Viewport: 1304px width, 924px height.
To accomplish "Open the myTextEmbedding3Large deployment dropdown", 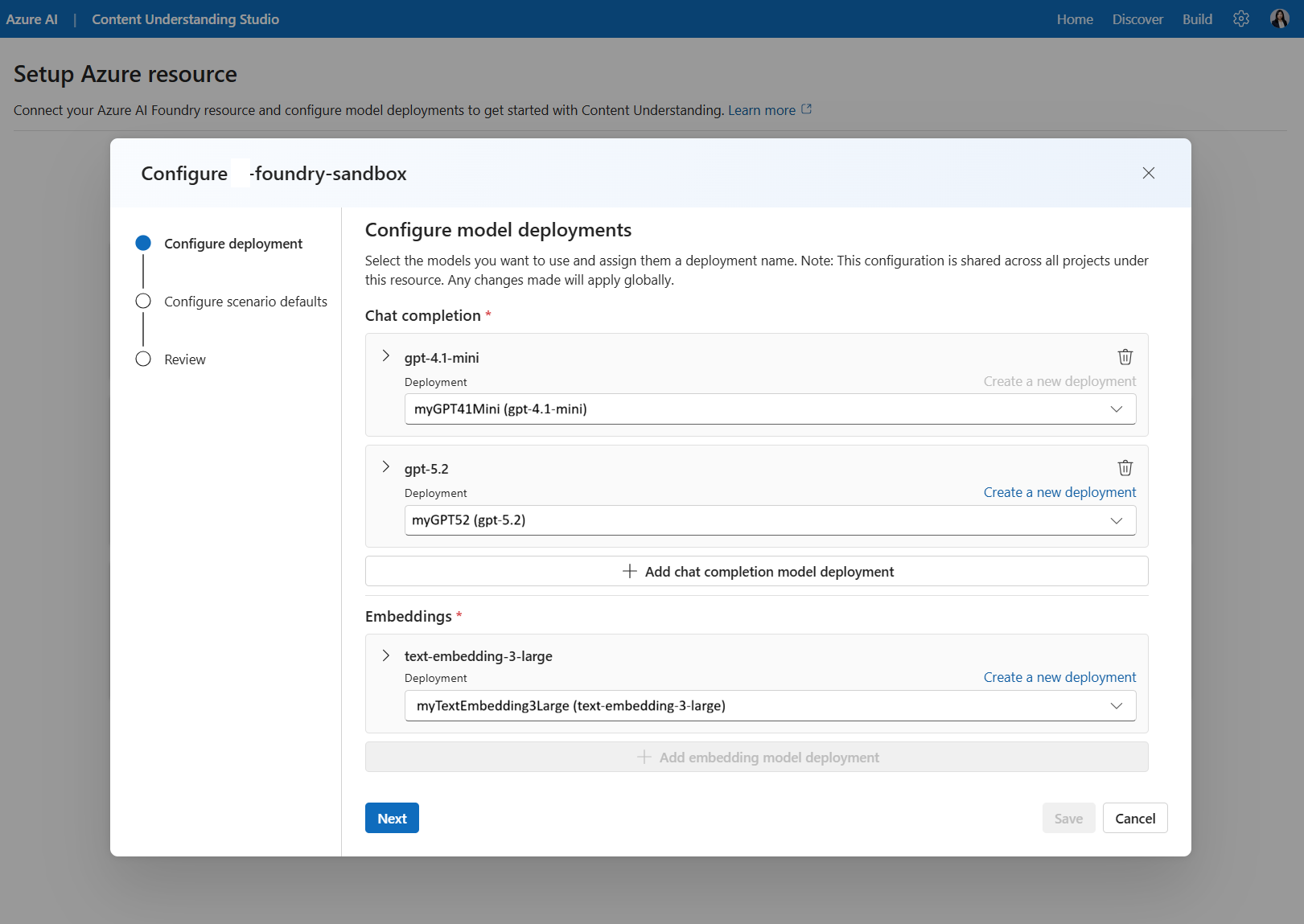I will click(x=770, y=705).
